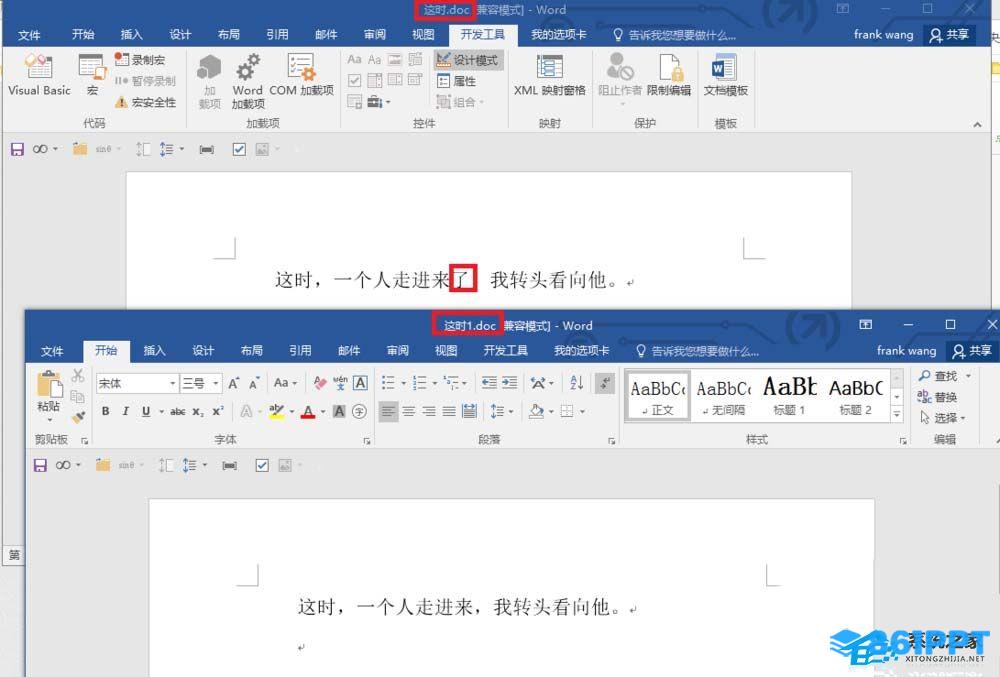This screenshot has width=1000, height=677.
Task: Toggle subscript formatting
Action: point(198,411)
